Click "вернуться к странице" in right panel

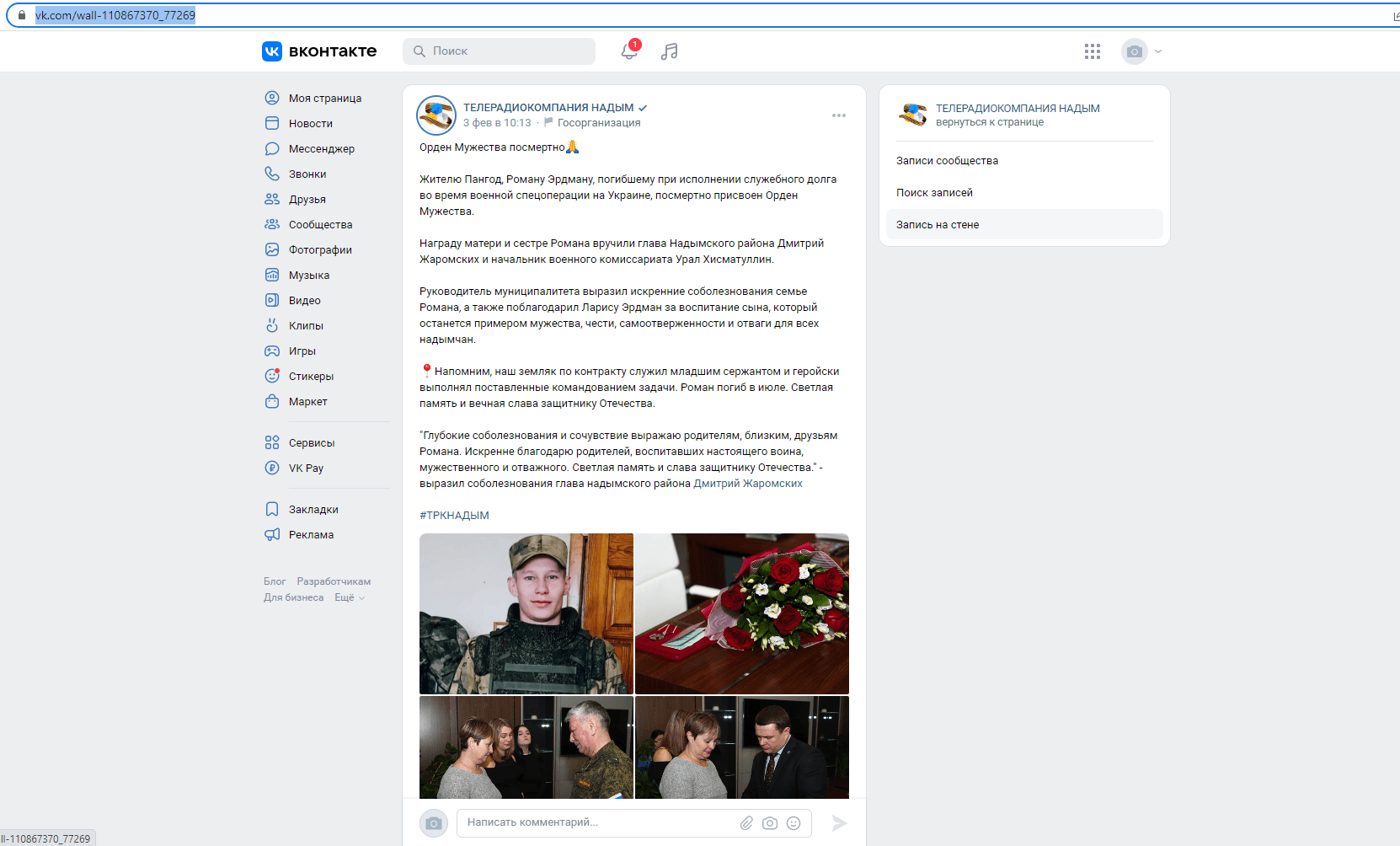[x=990, y=122]
